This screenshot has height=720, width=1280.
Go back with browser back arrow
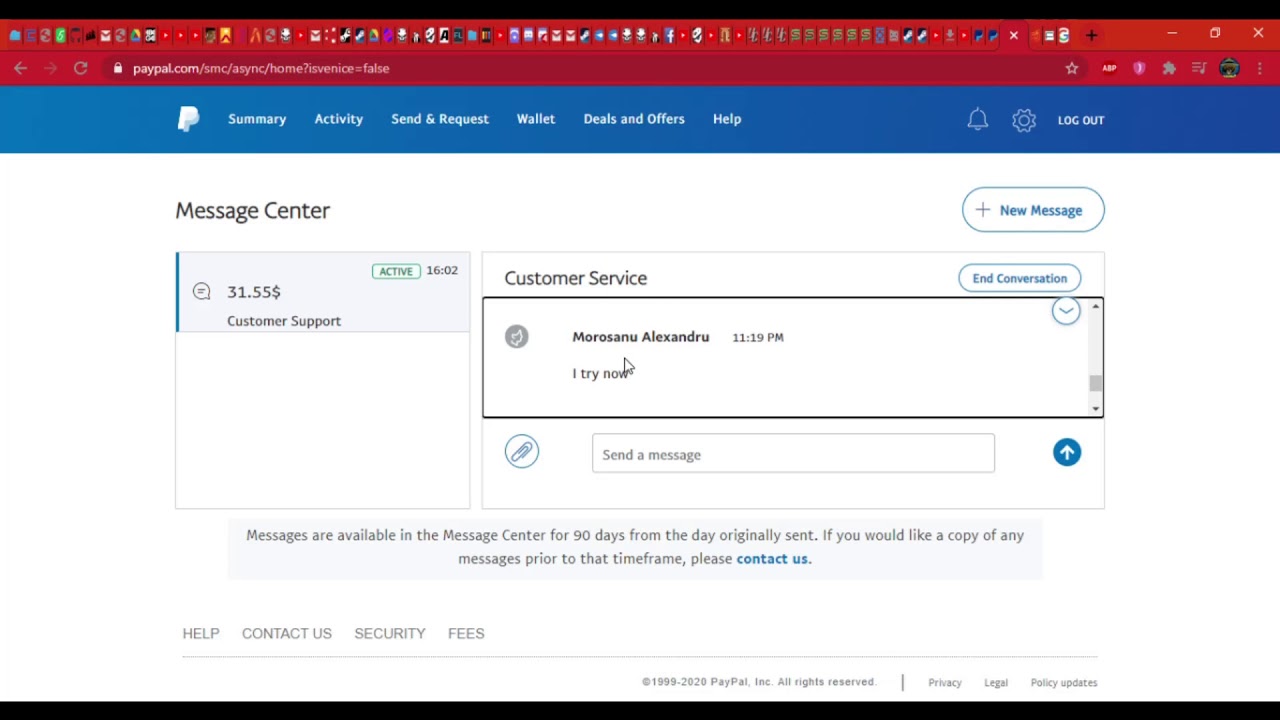point(21,68)
